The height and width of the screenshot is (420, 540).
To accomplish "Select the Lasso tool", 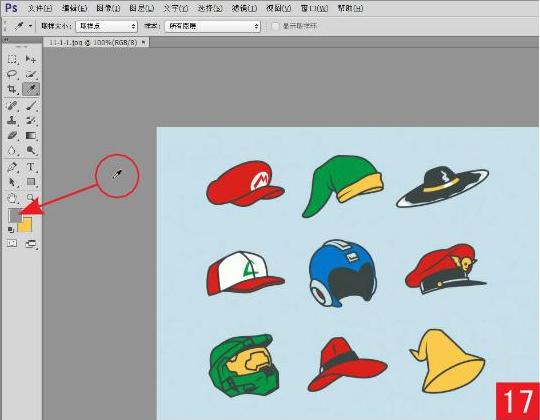I will 12,74.
